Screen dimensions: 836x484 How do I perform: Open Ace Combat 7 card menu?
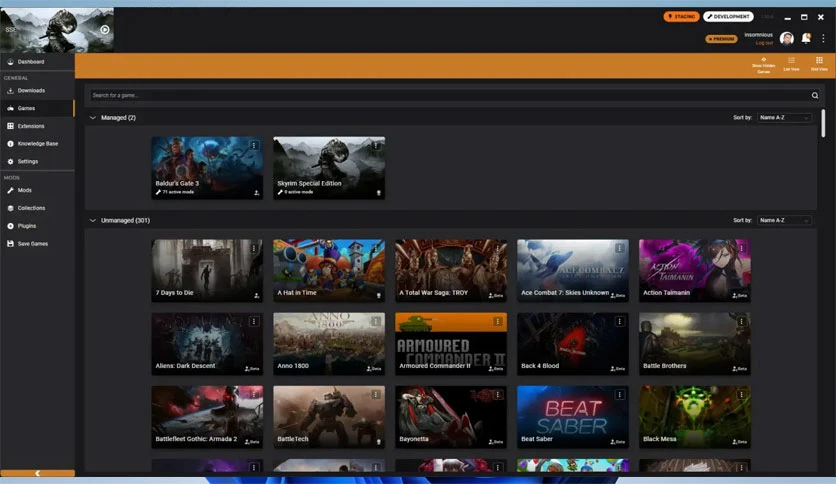[620, 248]
